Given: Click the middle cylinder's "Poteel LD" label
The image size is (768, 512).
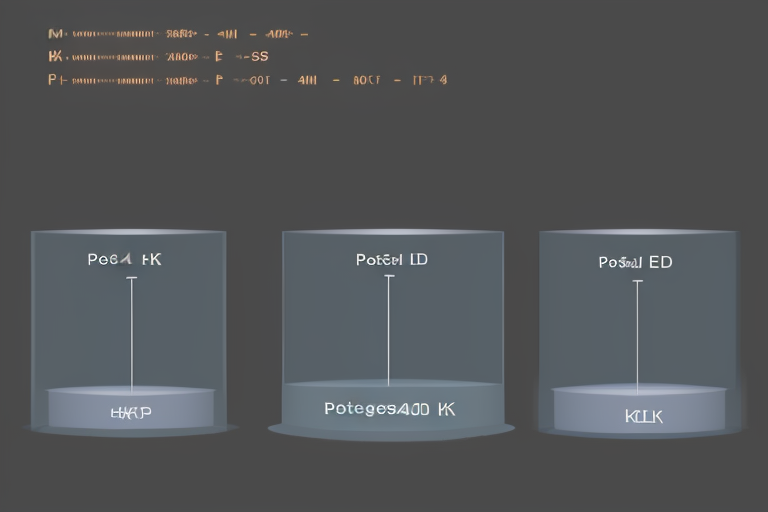Looking at the screenshot, I should 391,259.
